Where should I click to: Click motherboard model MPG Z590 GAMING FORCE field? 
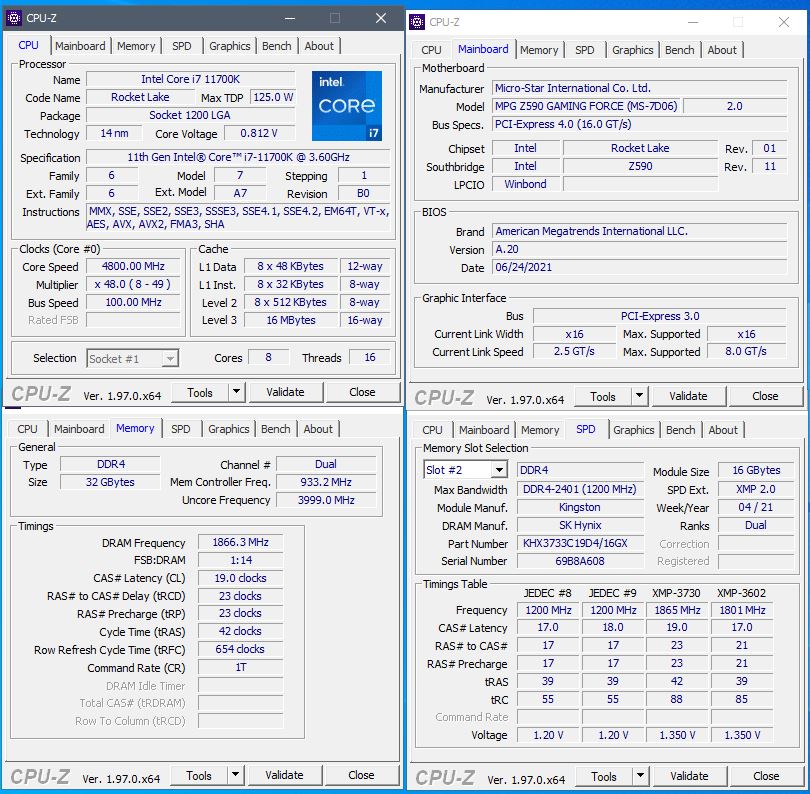[586, 106]
